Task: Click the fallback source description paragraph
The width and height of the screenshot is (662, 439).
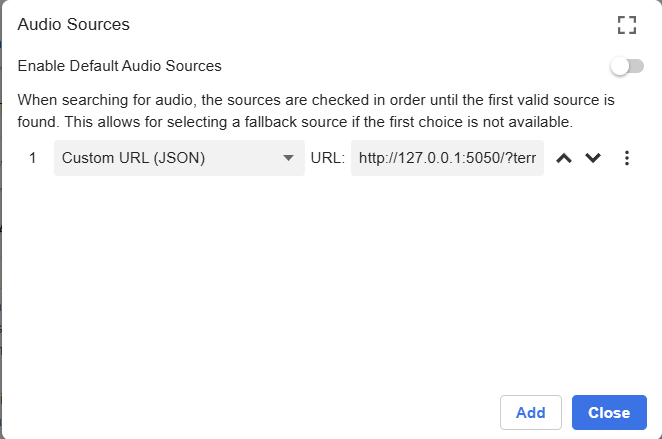Action: [315, 111]
